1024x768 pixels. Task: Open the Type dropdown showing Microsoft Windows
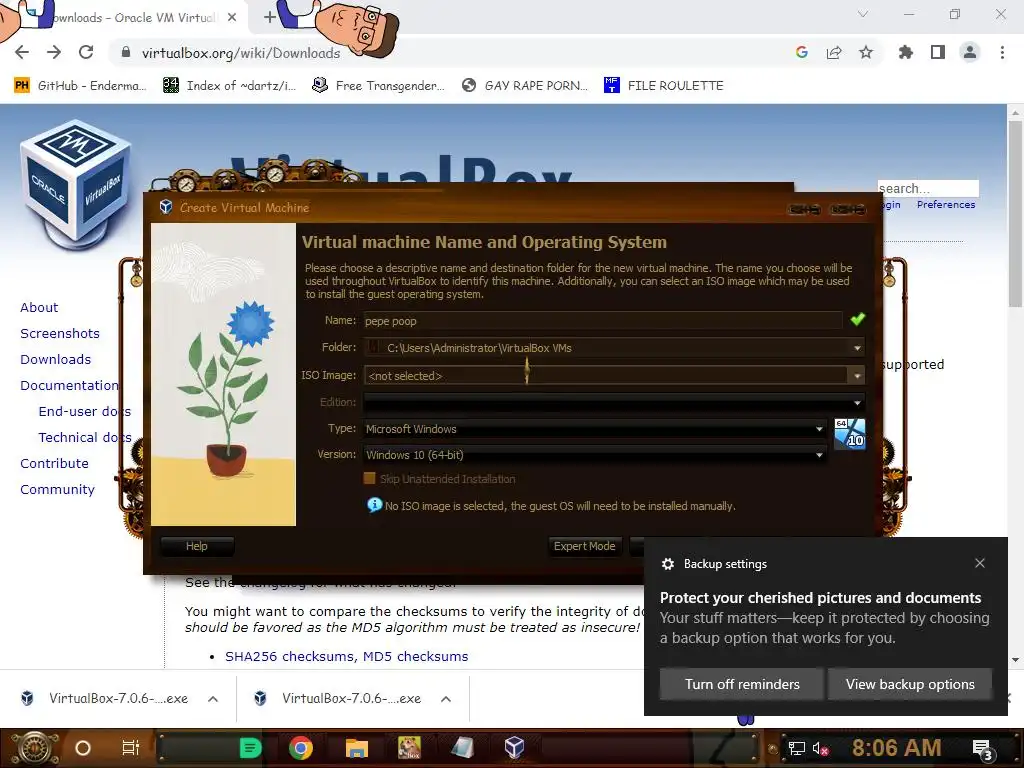[594, 429]
